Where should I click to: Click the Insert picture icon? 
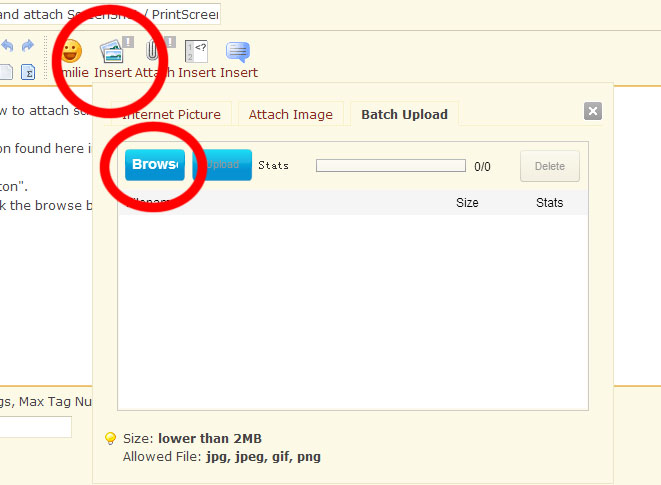pos(112,51)
